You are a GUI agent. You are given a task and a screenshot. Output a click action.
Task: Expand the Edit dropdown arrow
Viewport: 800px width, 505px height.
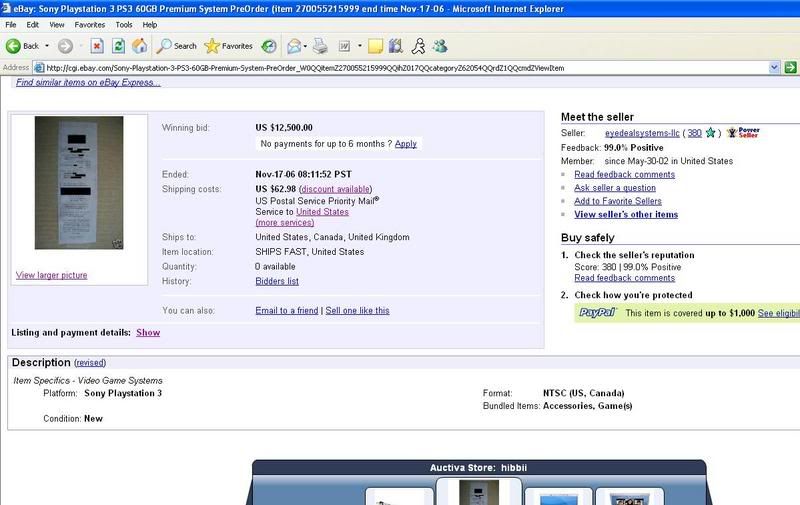pyautogui.click(x=360, y=46)
